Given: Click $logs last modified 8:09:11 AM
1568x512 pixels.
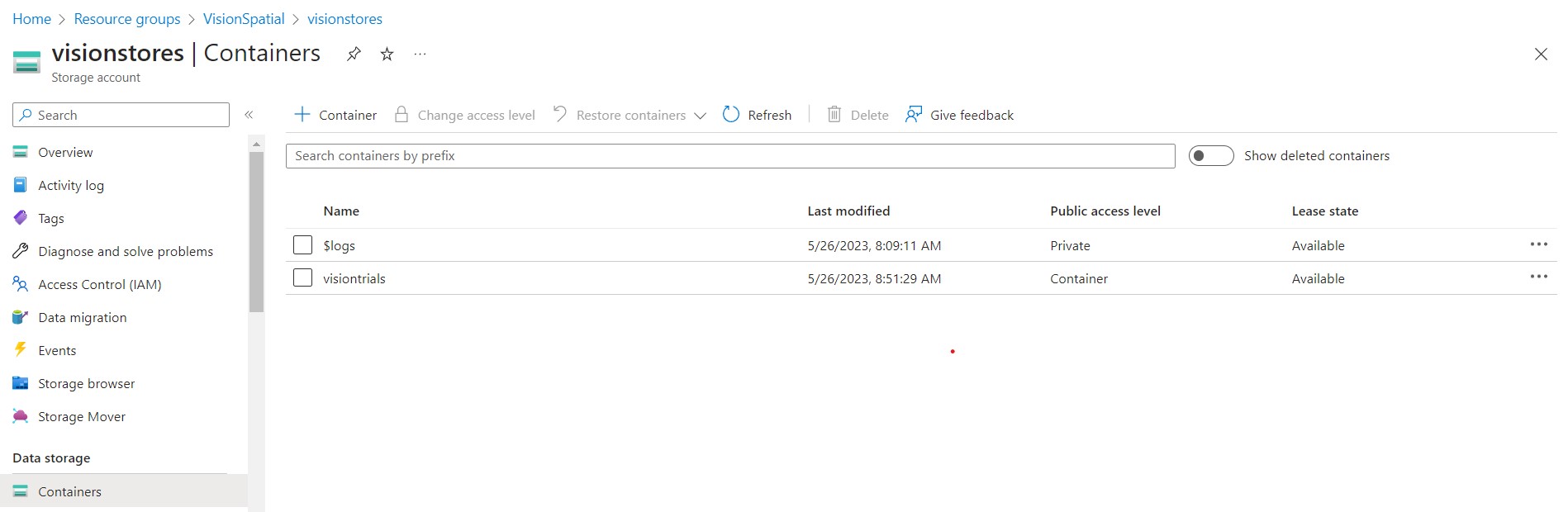Looking at the screenshot, I should (874, 246).
